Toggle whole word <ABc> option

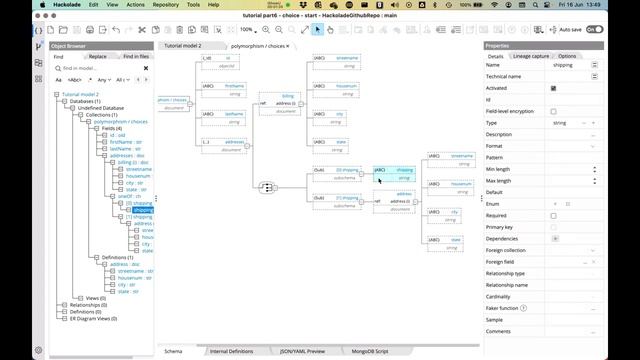click(x=75, y=80)
